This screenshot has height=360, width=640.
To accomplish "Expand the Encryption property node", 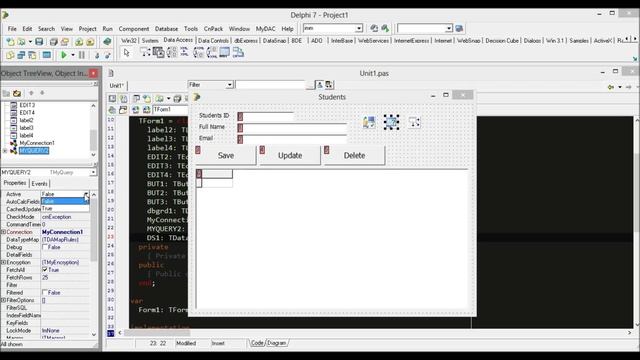I will (3, 262).
